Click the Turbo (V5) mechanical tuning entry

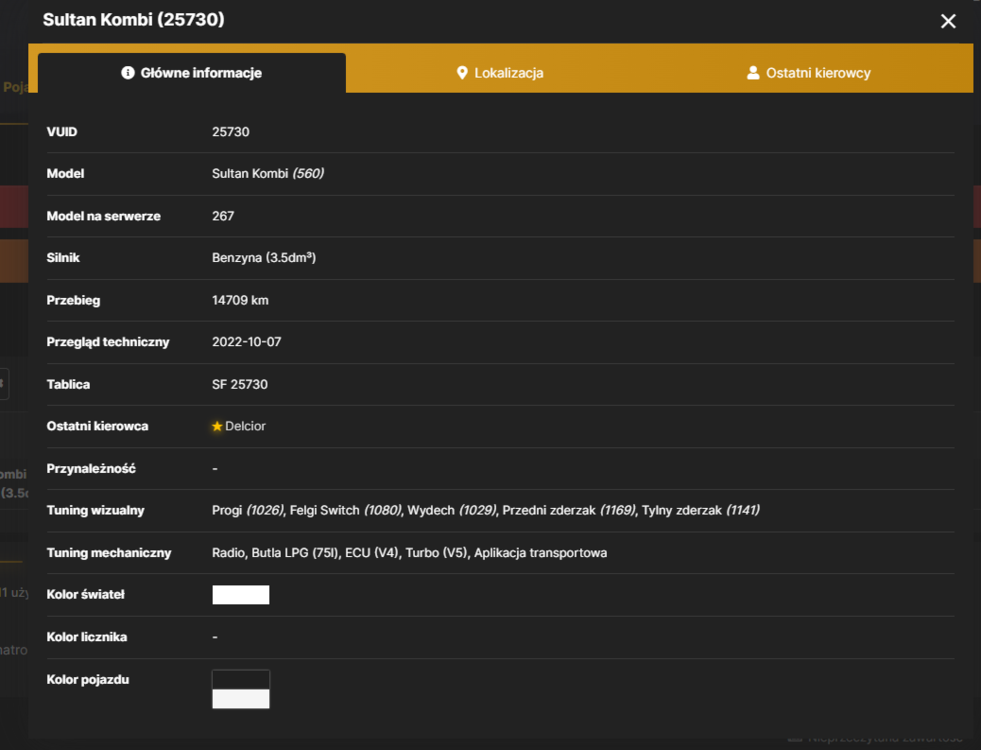click(436, 553)
